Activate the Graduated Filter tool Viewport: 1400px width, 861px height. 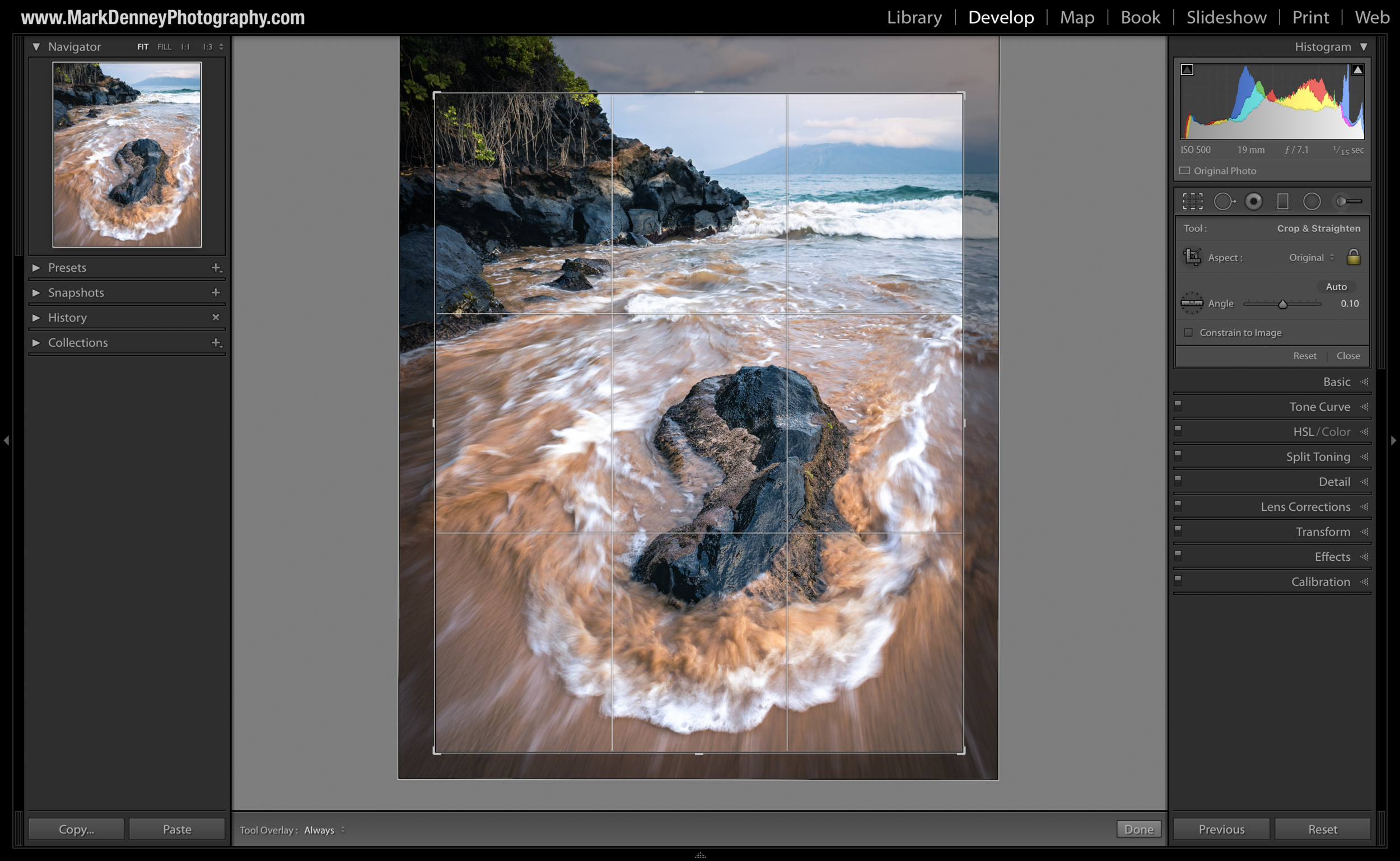[1282, 201]
